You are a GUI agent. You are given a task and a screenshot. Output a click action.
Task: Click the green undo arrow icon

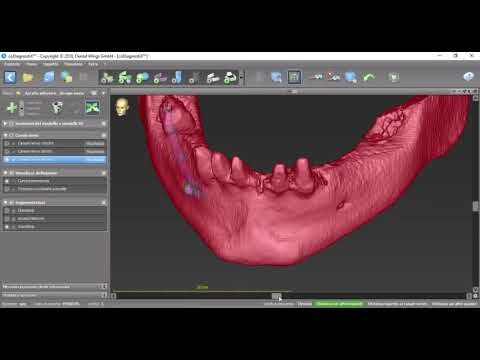[x=369, y=77]
